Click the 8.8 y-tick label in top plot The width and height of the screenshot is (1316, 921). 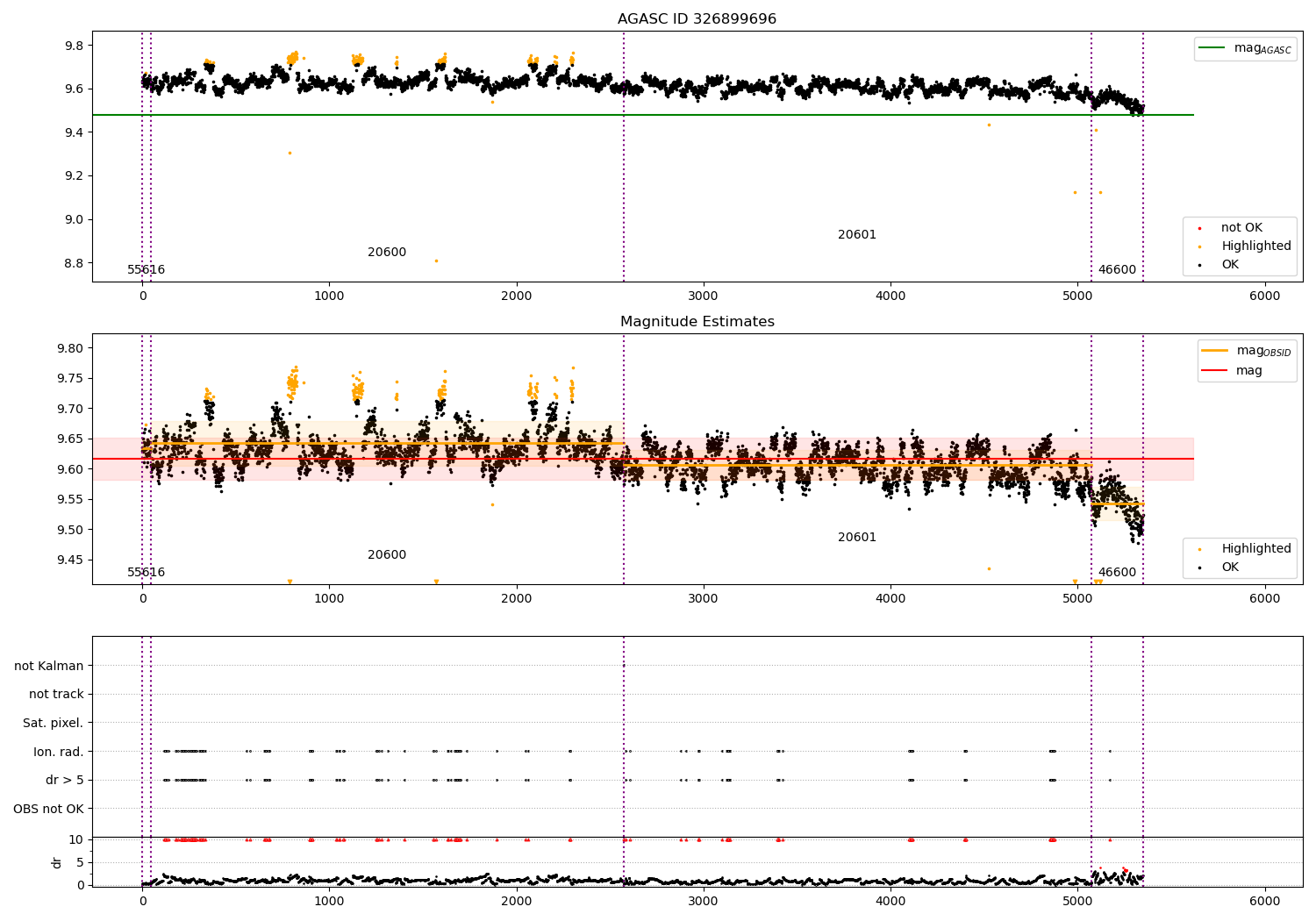73,263
